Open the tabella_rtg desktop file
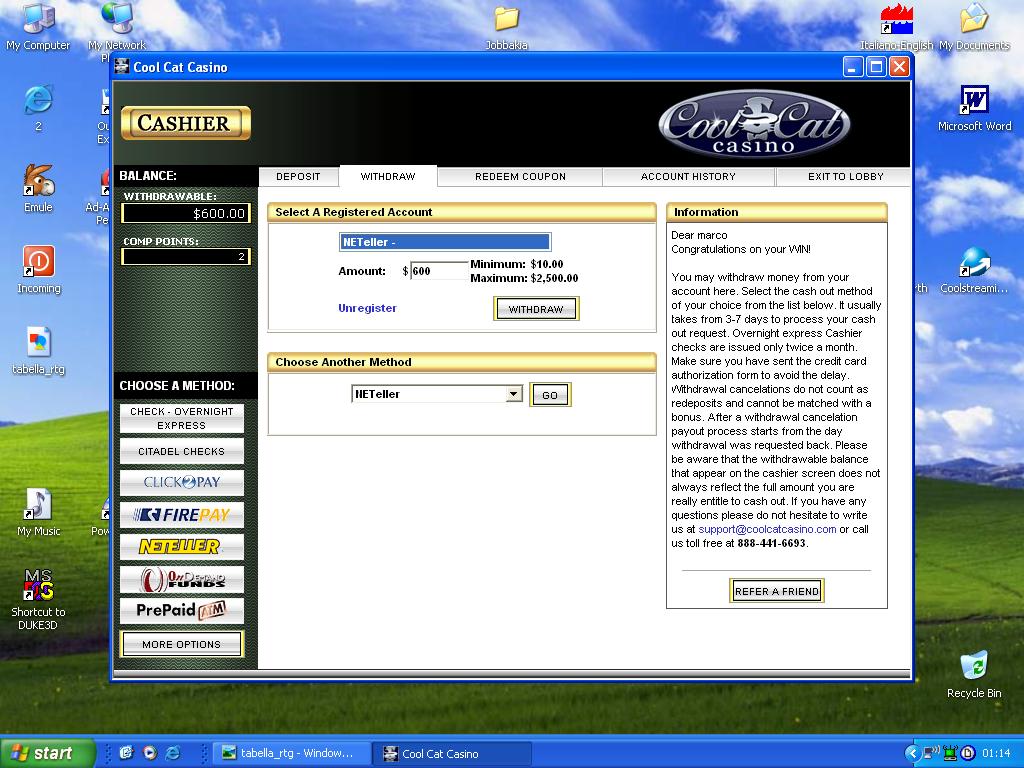The width and height of the screenshot is (1024, 768). tap(39, 351)
